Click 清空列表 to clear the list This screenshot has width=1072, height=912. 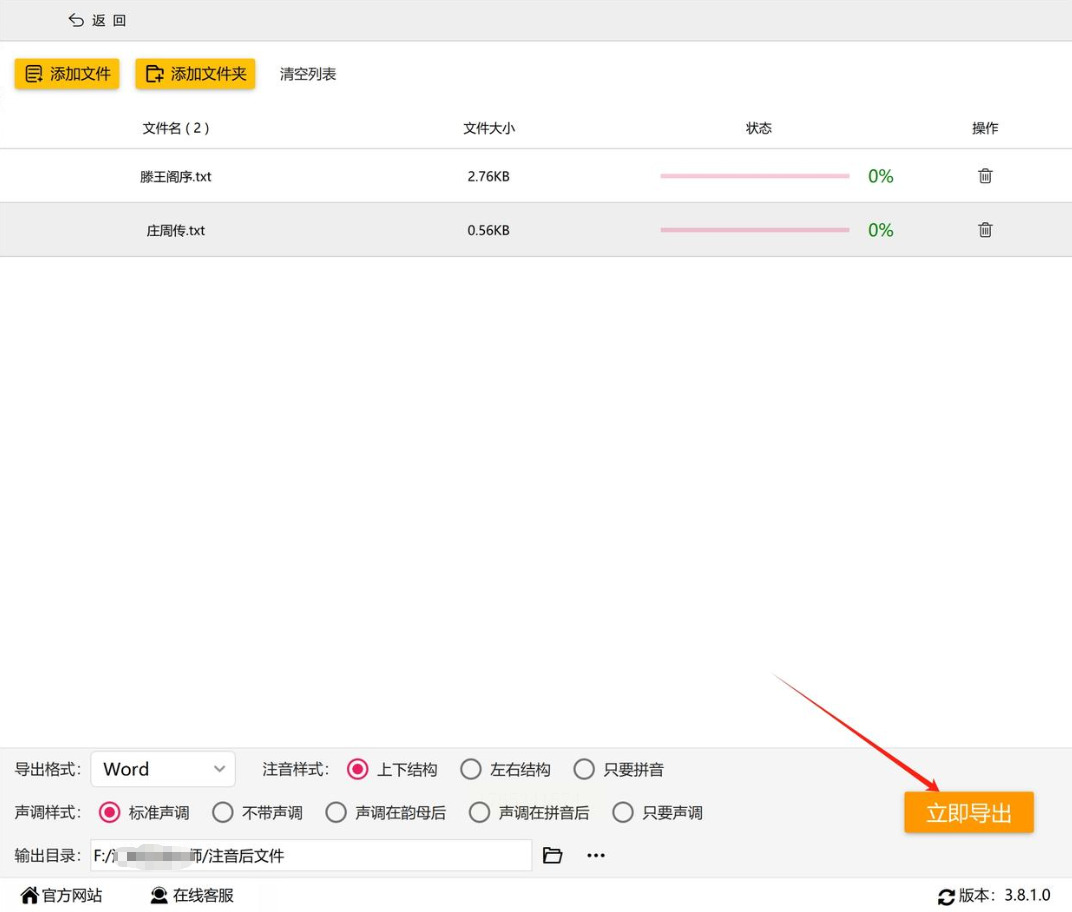click(x=308, y=74)
